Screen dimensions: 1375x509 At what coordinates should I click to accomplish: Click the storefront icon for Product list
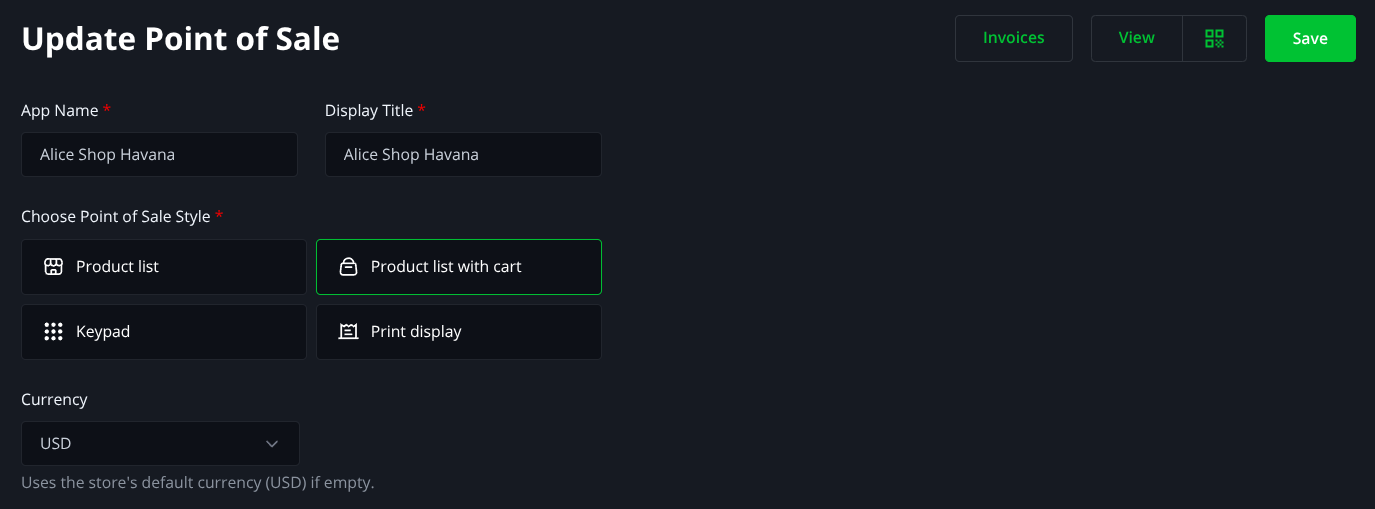54,267
